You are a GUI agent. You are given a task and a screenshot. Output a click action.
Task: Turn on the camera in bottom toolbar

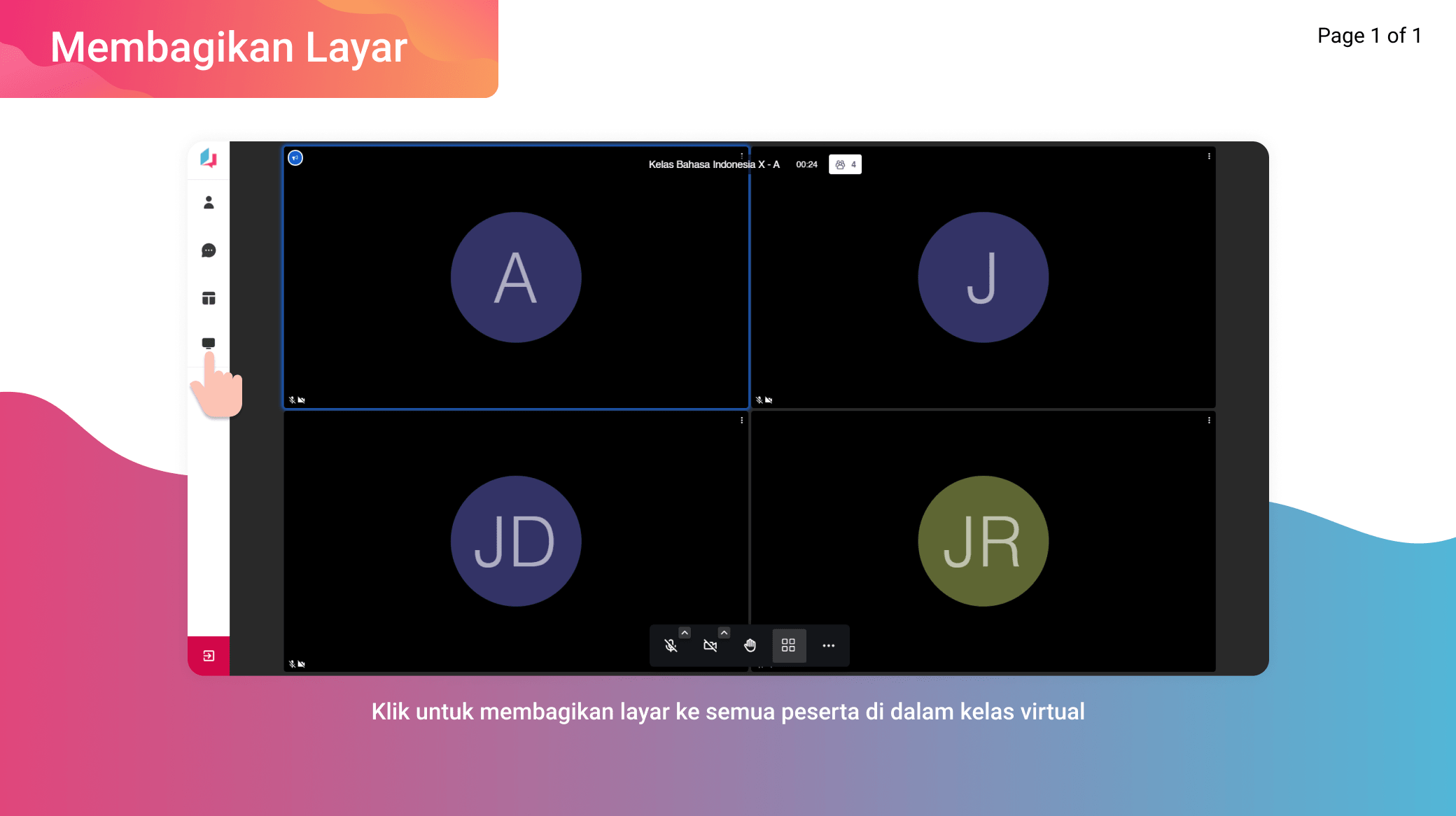pos(710,645)
